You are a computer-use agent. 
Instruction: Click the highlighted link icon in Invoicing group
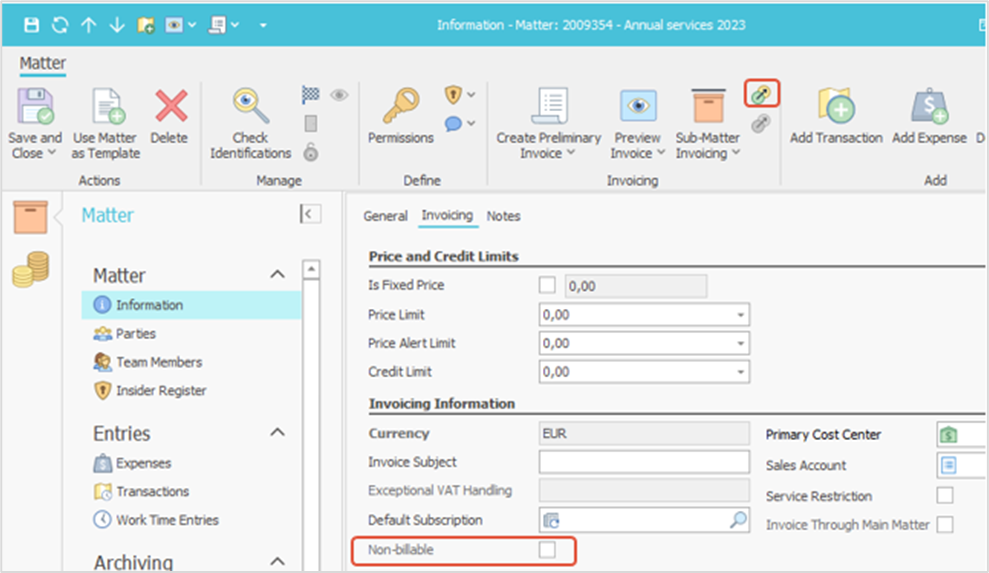762,95
